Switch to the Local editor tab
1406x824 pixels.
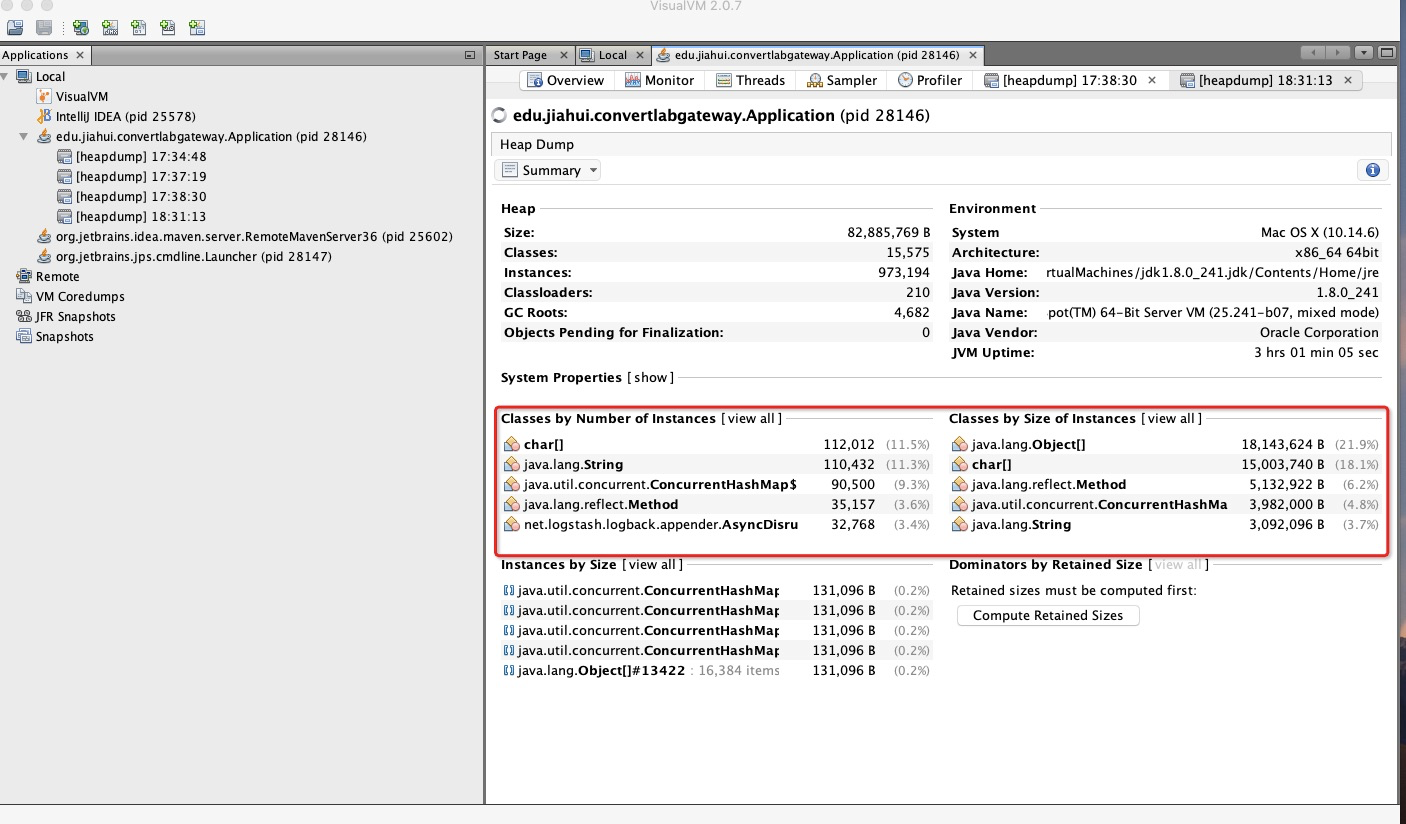[x=612, y=55]
